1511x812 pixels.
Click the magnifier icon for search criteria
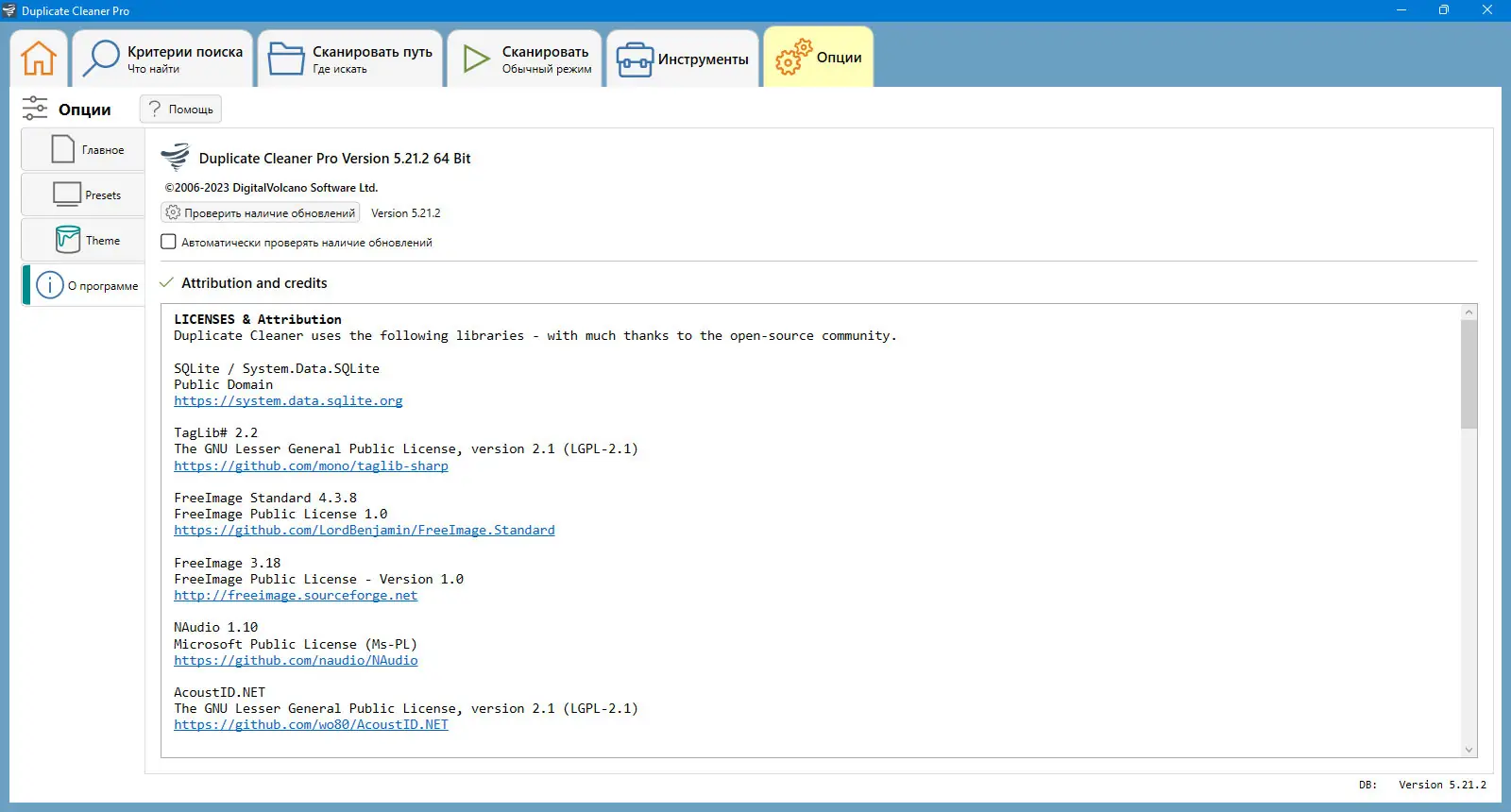click(101, 59)
